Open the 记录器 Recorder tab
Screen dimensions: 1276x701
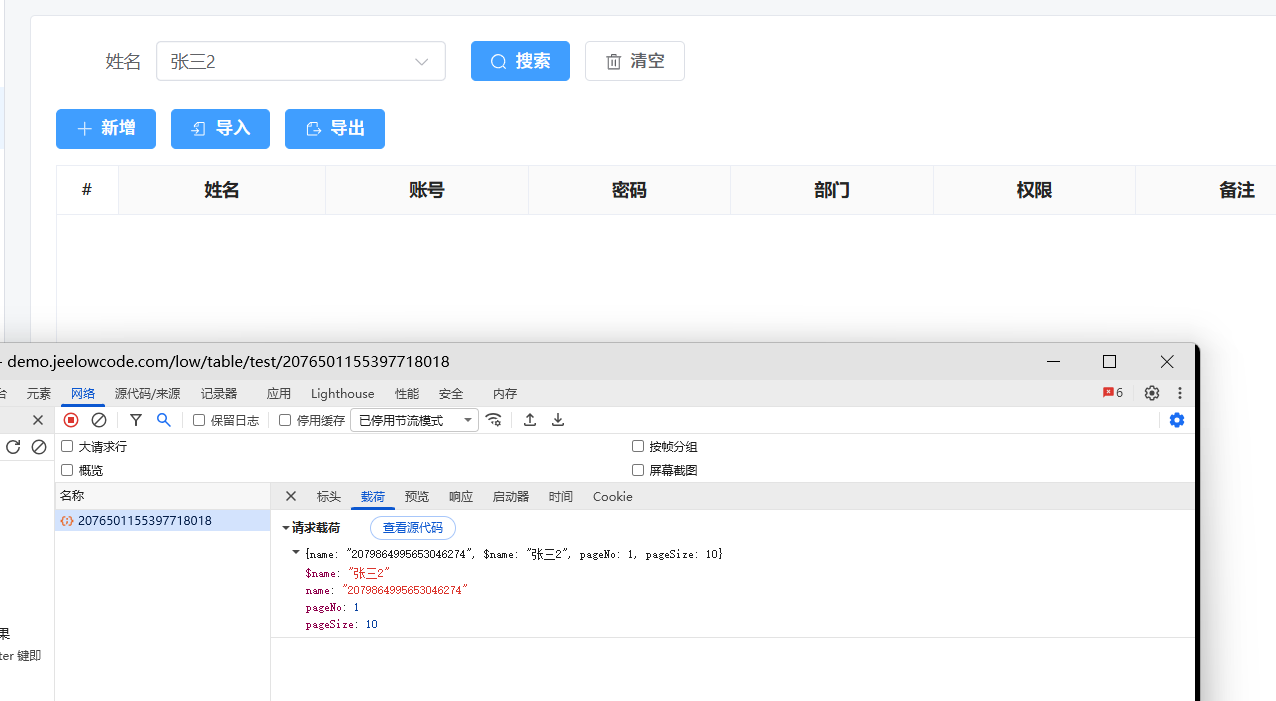point(219,393)
